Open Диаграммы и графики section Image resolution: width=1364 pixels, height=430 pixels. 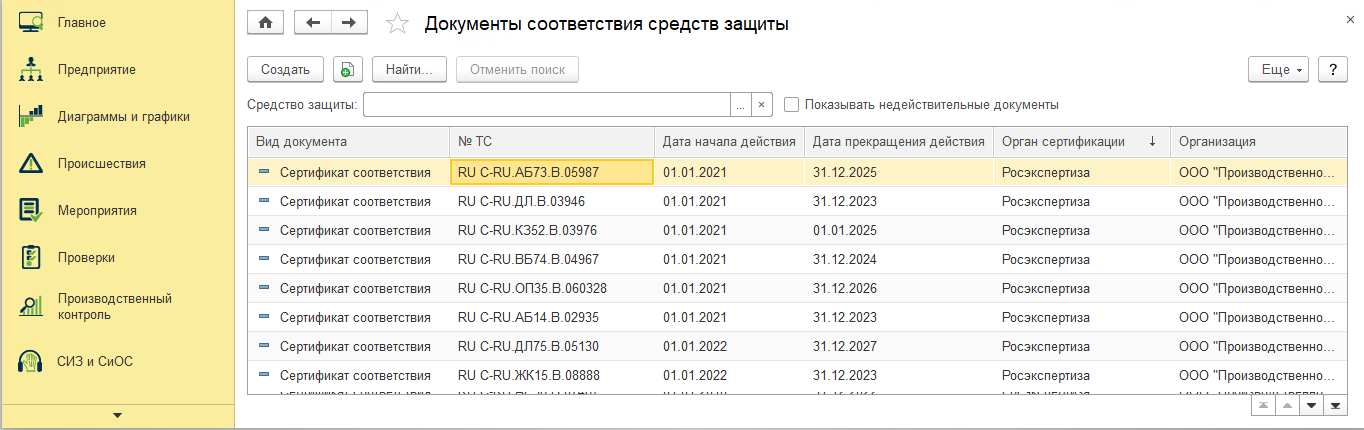(x=123, y=117)
